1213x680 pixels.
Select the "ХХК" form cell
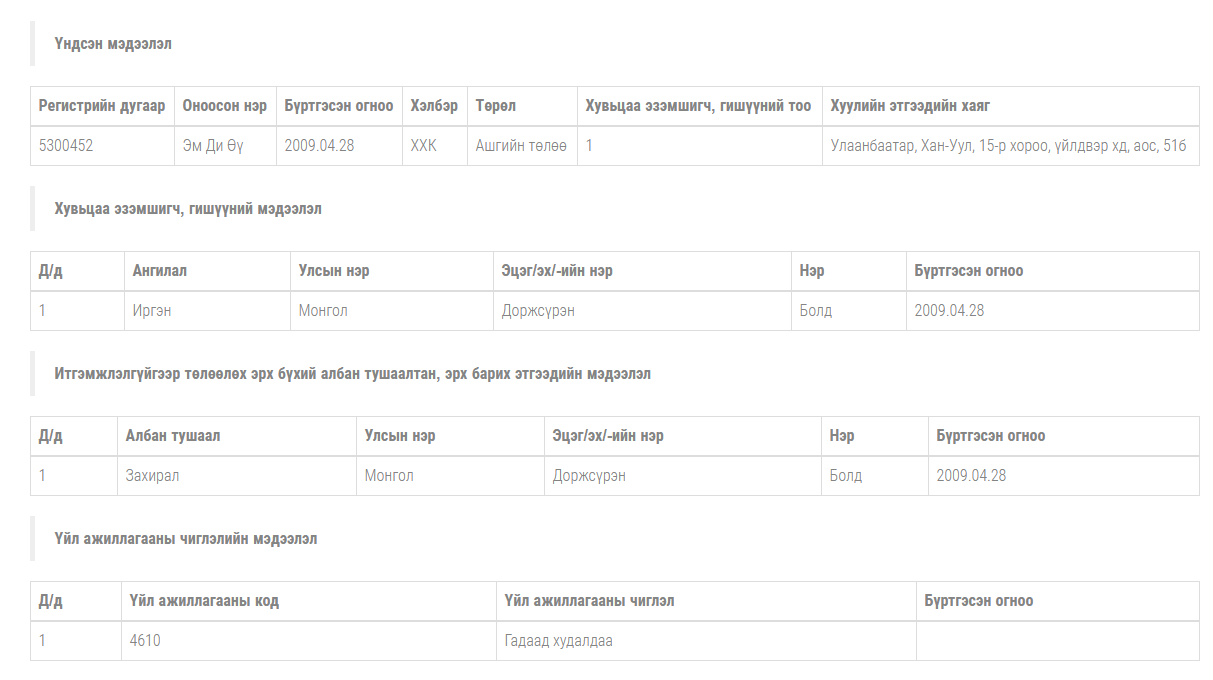click(x=424, y=146)
